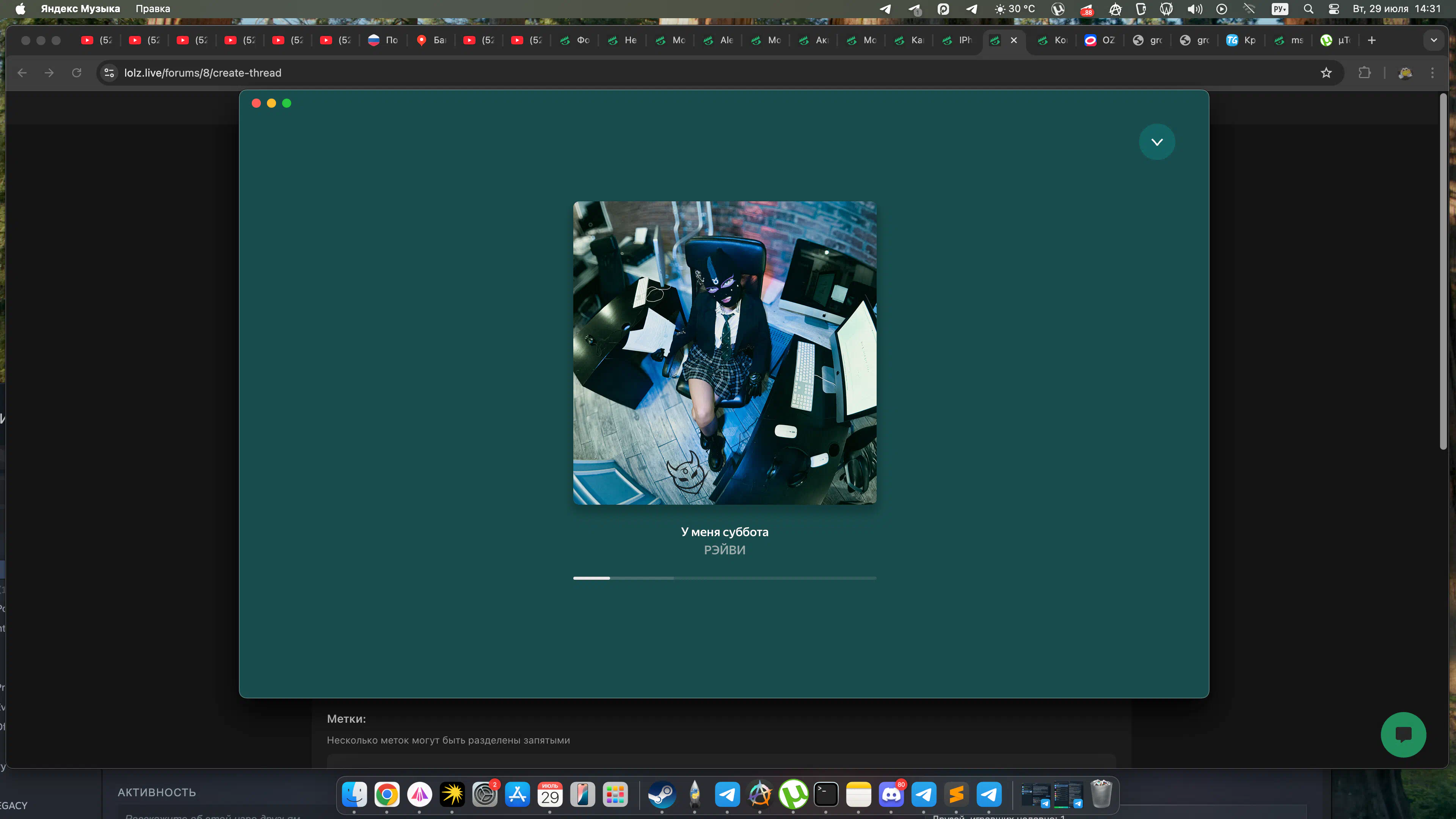Open the Calendar showing 29 from the Dock
Viewport: 1456px width, 819px height.
(x=550, y=794)
